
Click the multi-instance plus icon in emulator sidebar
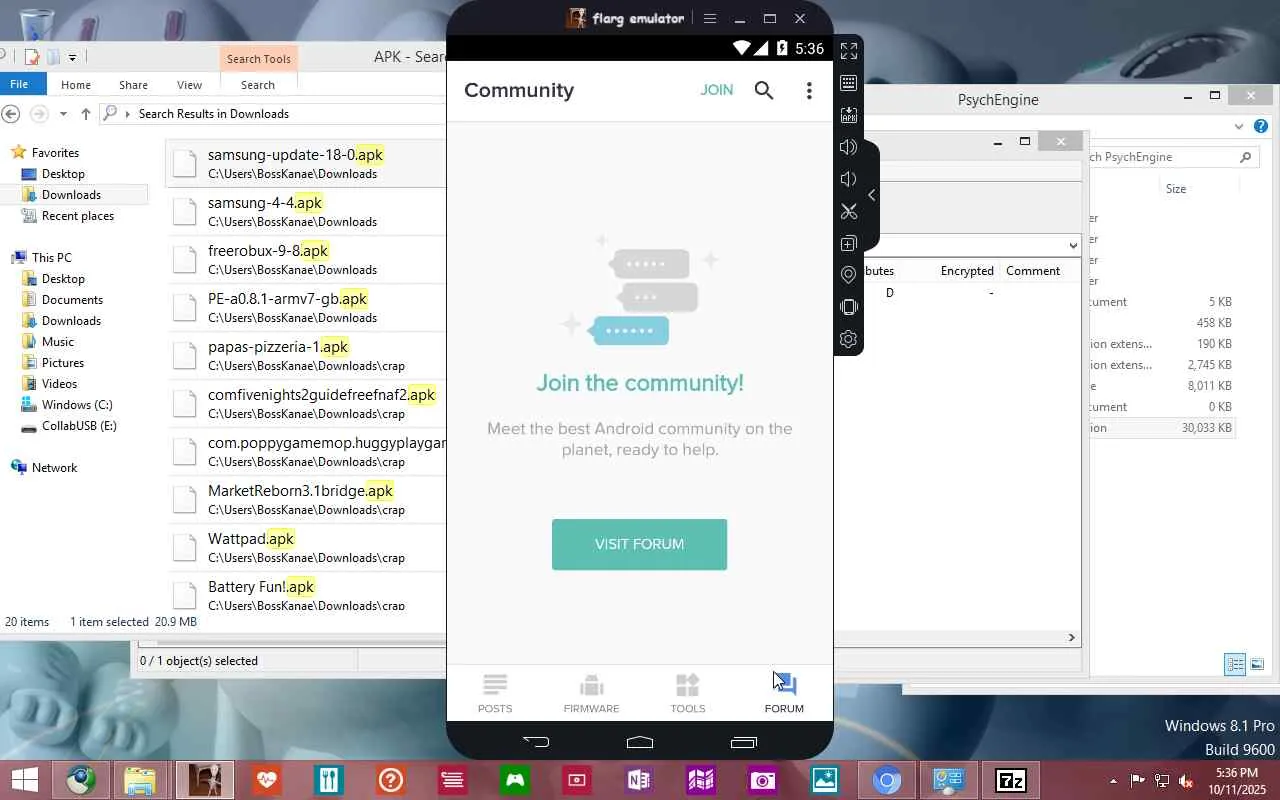[849, 243]
